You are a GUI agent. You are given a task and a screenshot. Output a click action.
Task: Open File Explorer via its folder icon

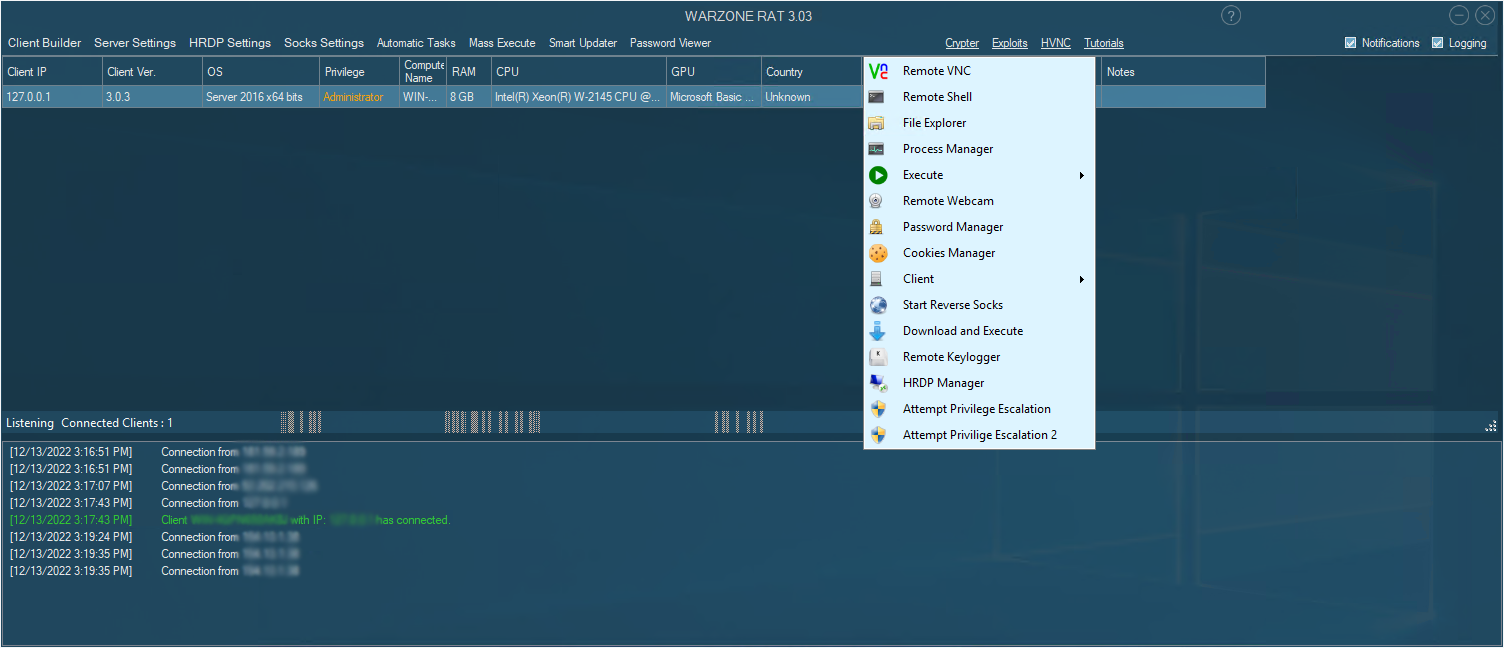click(877, 123)
